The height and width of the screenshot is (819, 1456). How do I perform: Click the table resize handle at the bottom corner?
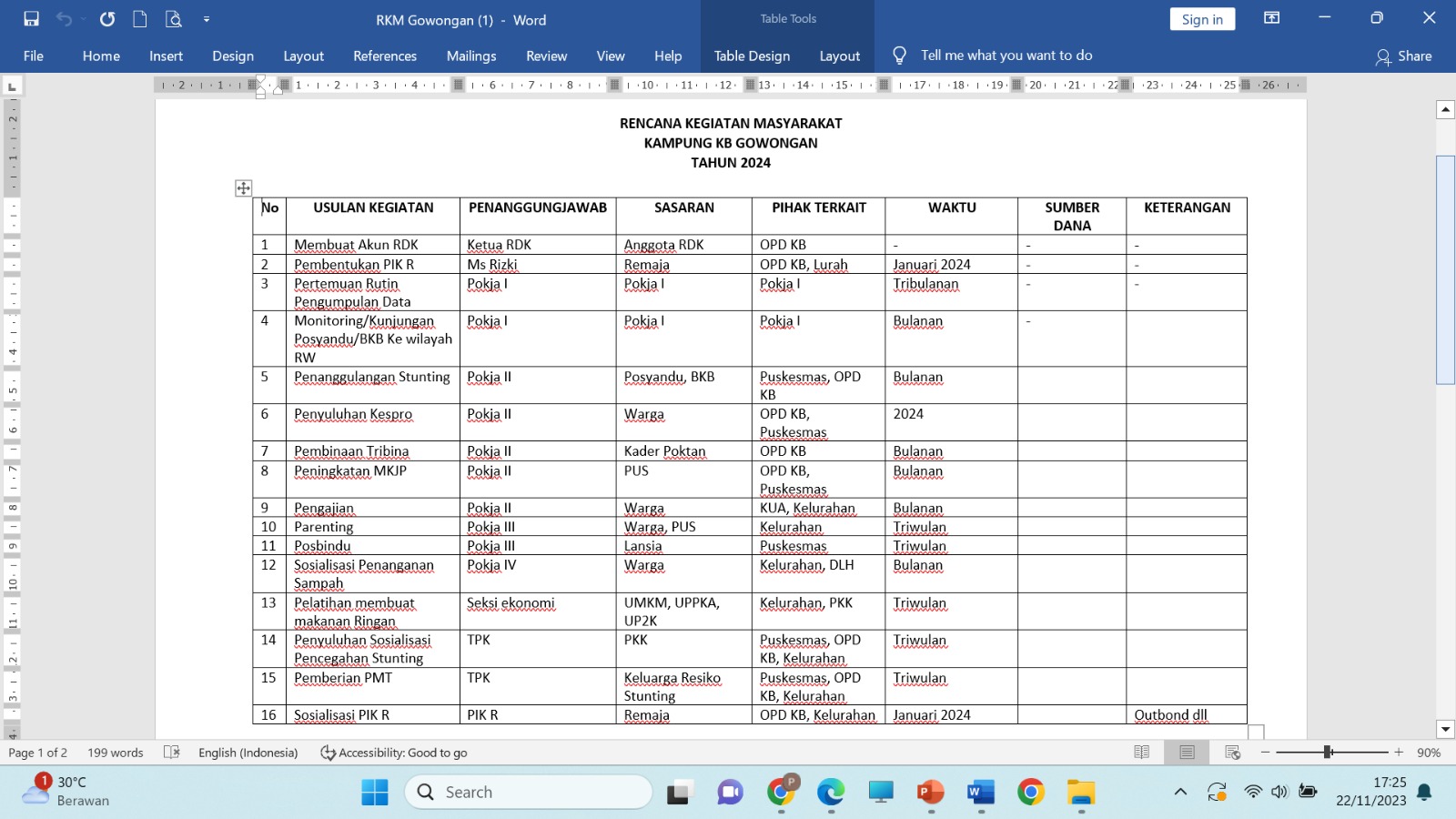click(1257, 733)
